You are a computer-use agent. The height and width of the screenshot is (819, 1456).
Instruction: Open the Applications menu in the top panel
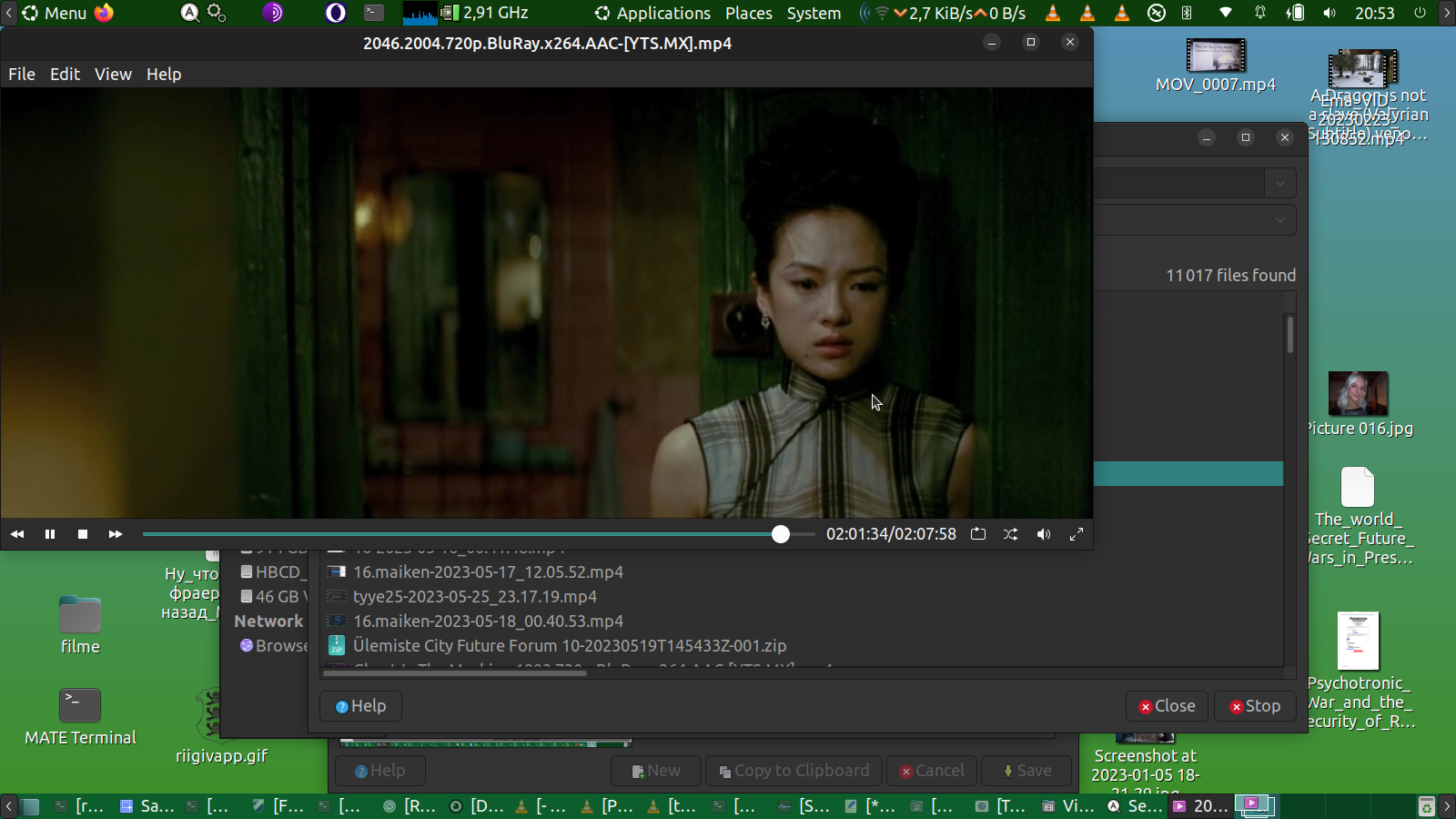(x=652, y=13)
